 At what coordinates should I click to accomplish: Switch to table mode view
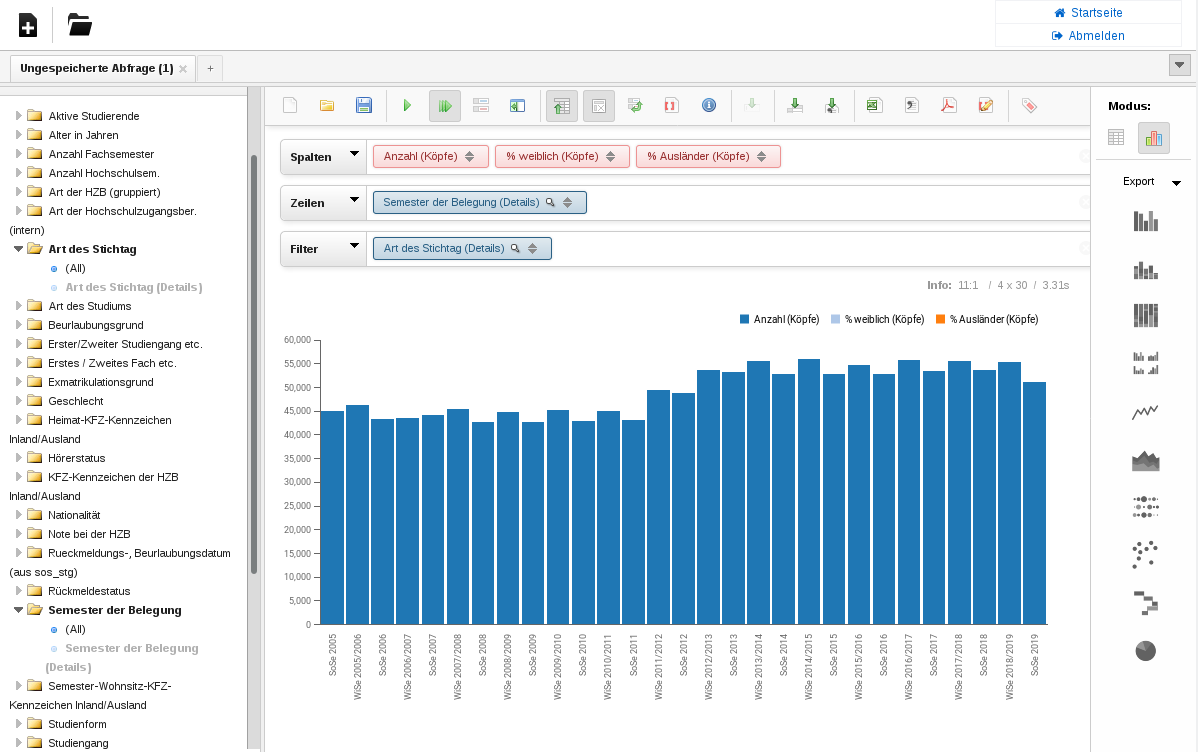(1116, 138)
